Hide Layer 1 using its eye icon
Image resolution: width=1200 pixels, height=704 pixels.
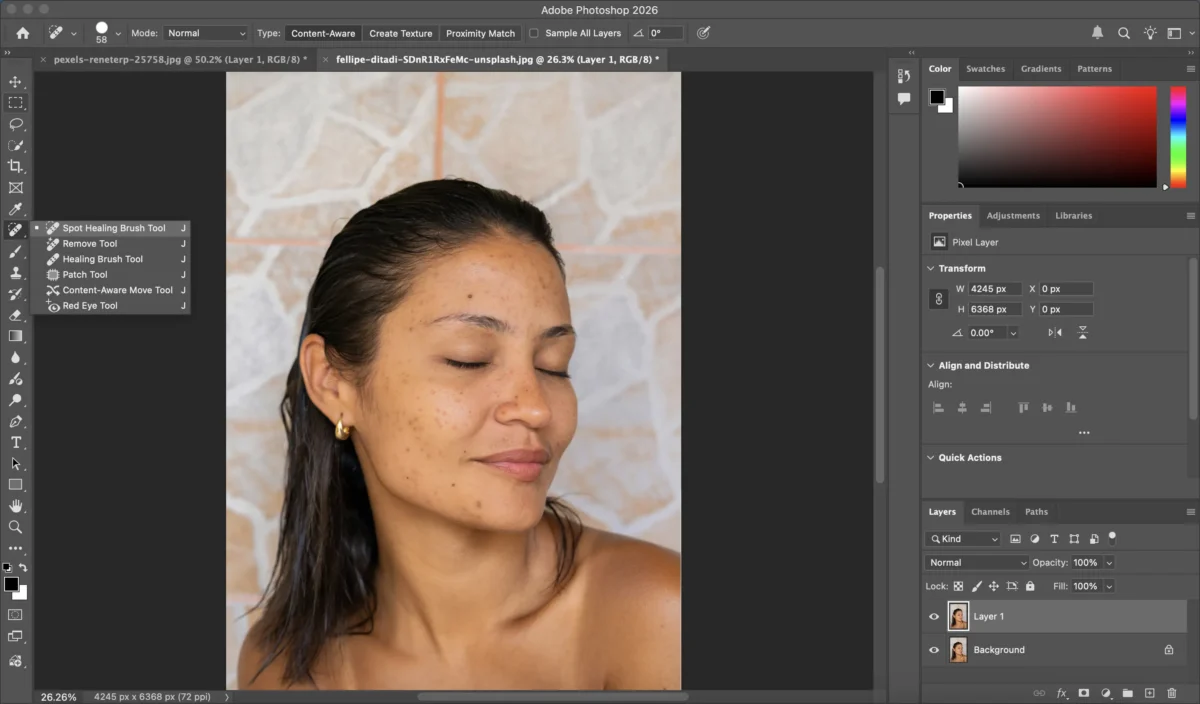pos(934,617)
